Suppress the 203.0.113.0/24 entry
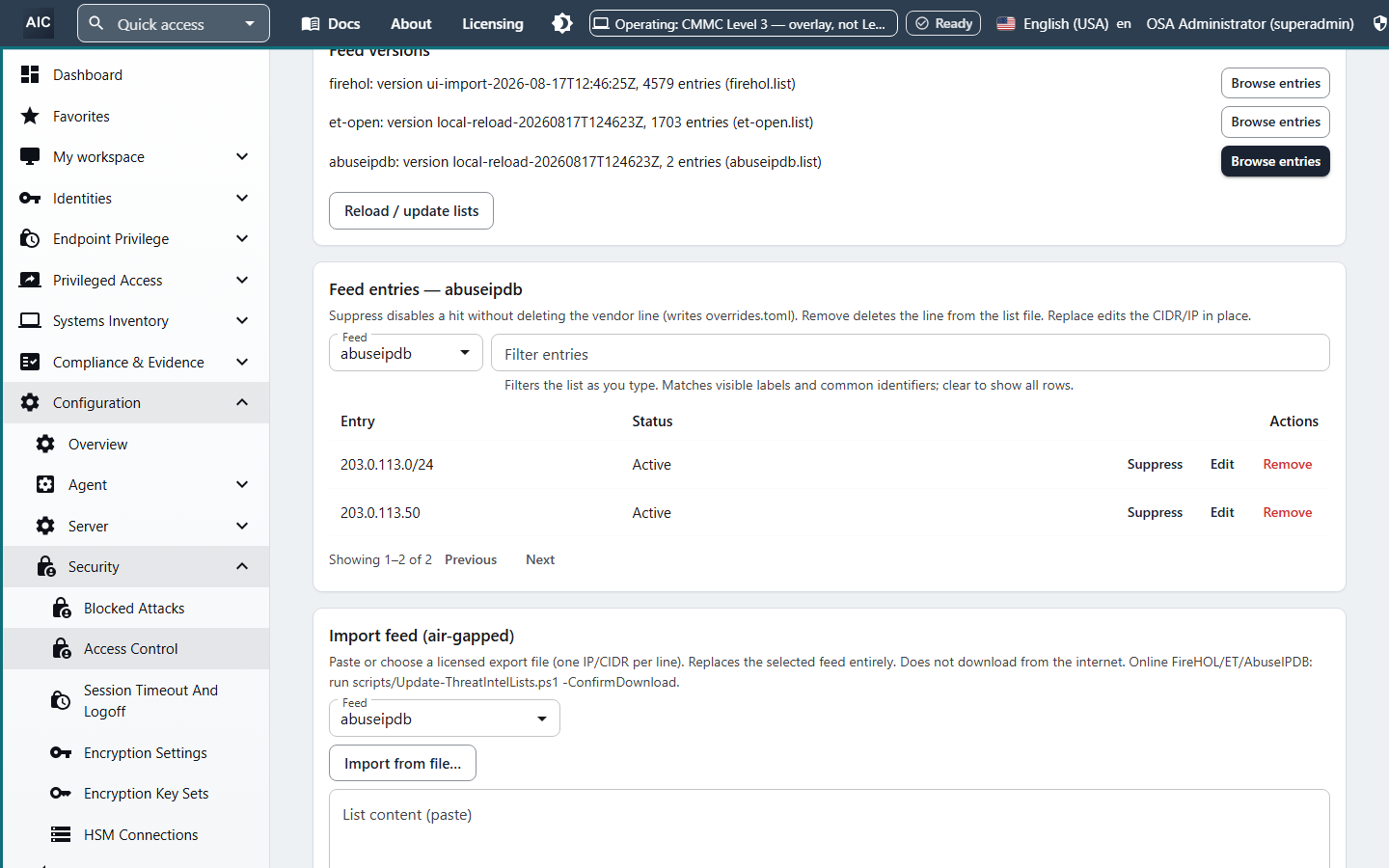Image resolution: width=1389 pixels, height=868 pixels. pos(1155,464)
